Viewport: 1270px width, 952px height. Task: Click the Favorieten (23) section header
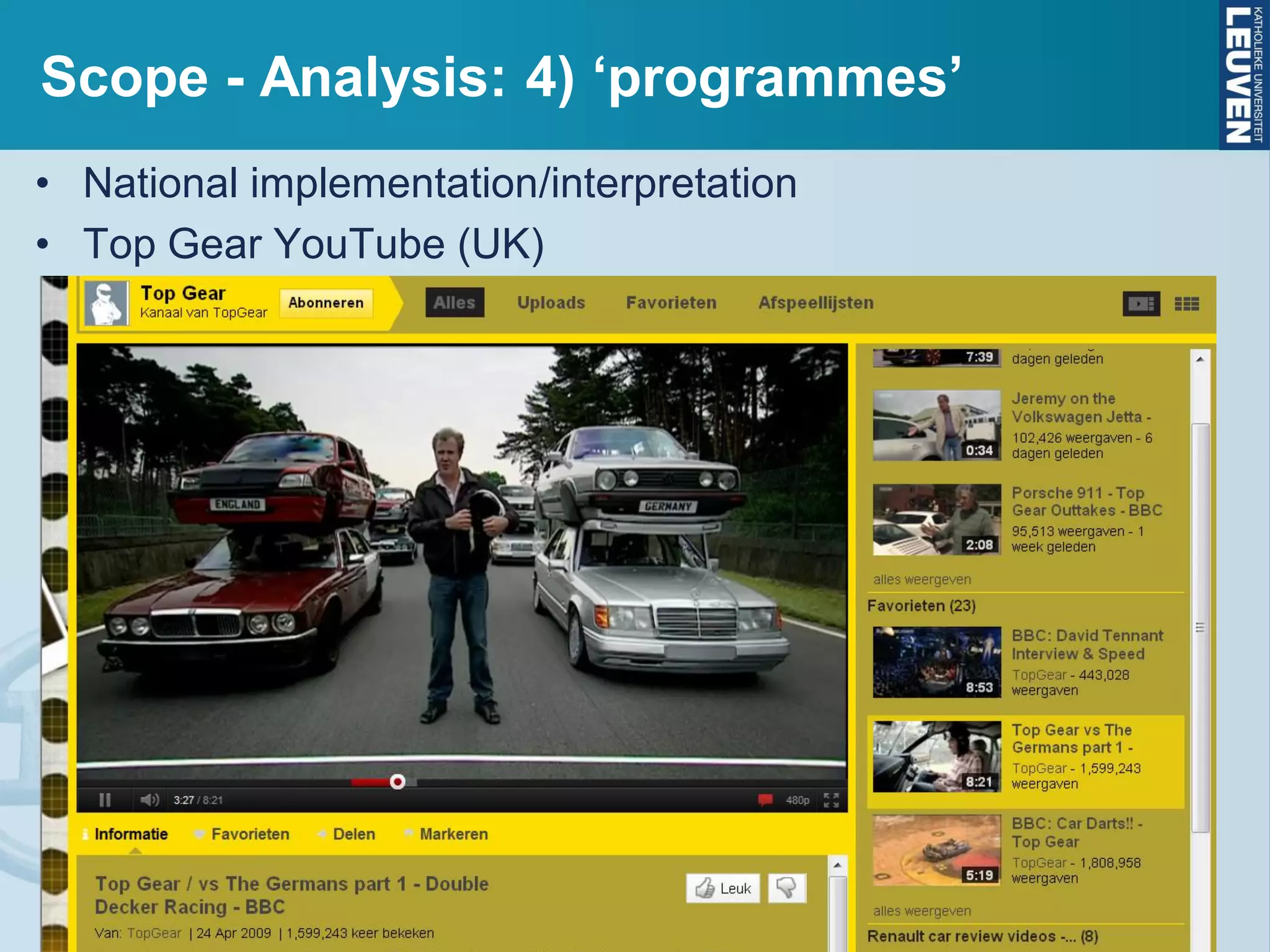pos(921,606)
